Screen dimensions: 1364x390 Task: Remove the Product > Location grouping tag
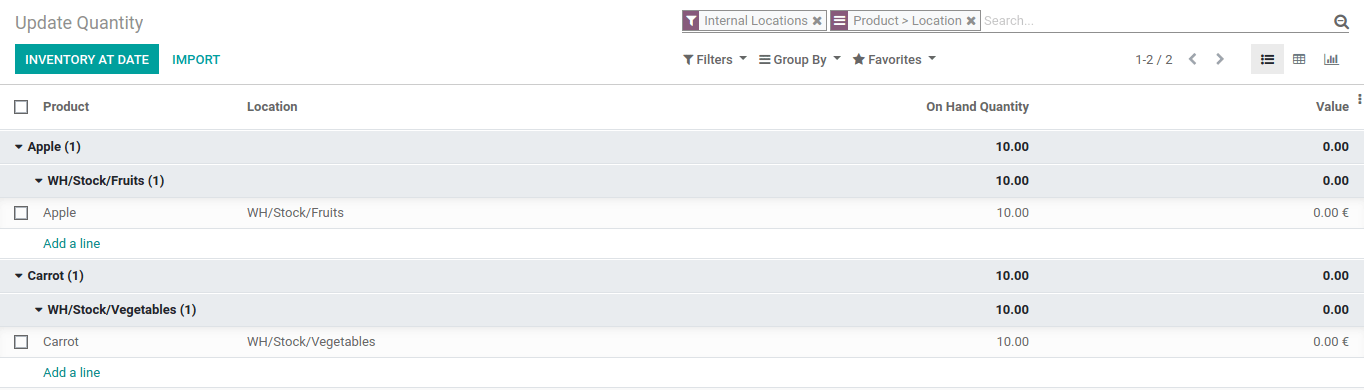(971, 21)
